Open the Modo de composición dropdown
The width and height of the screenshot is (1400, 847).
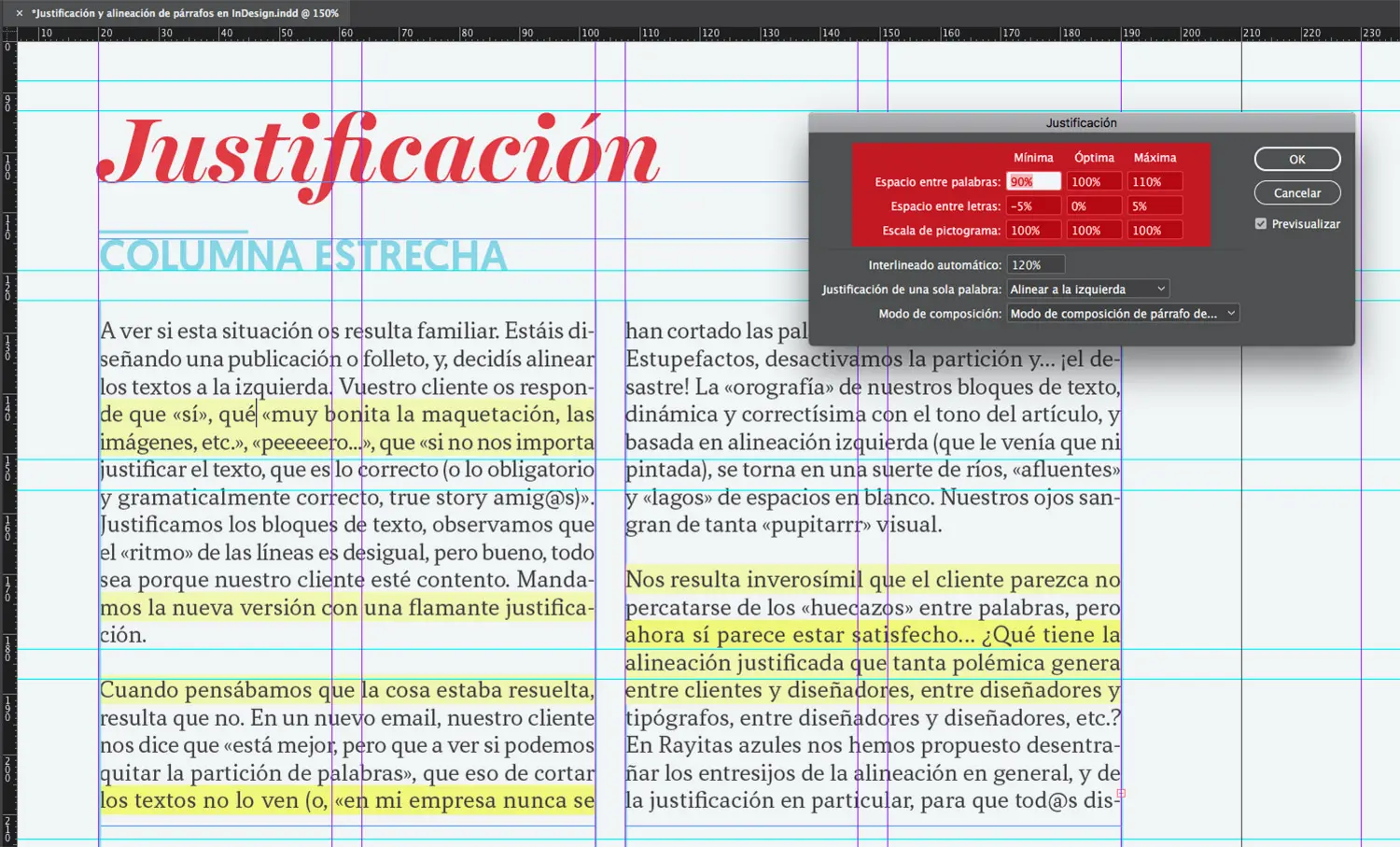(x=1124, y=314)
